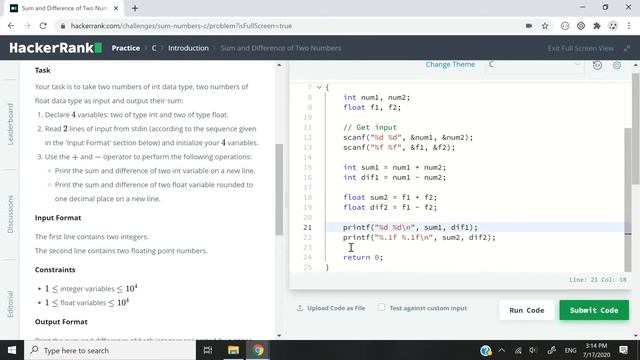Select the Sum and Difference browser tab
Screen dimensions: 640x360
pos(64,8)
